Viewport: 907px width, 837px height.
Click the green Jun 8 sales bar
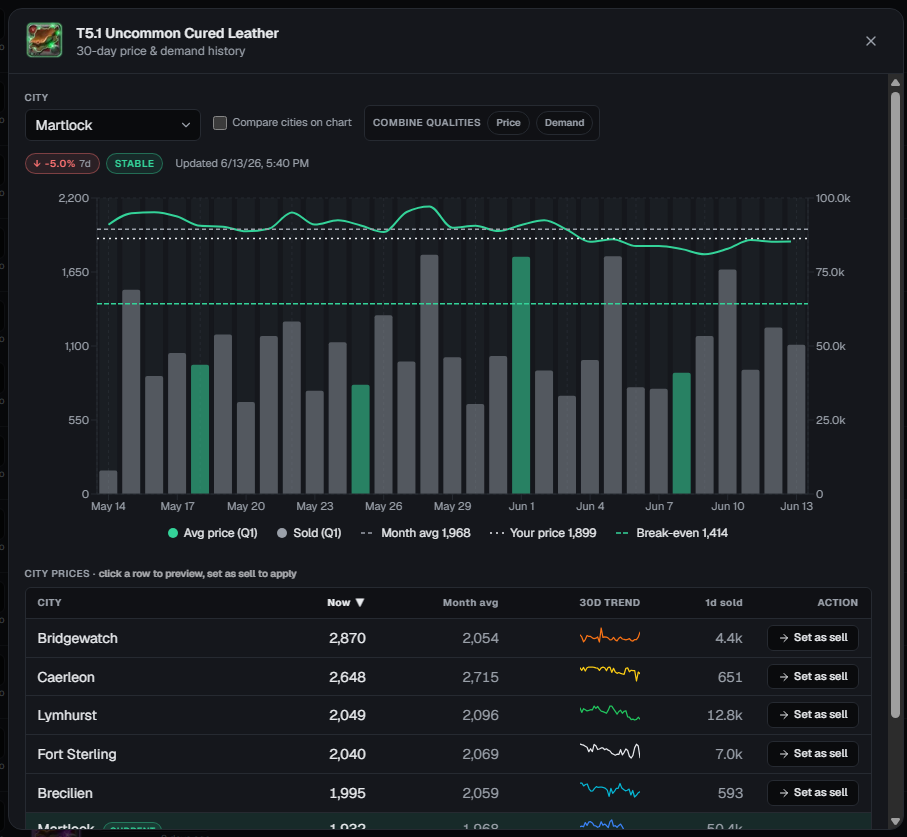681,433
